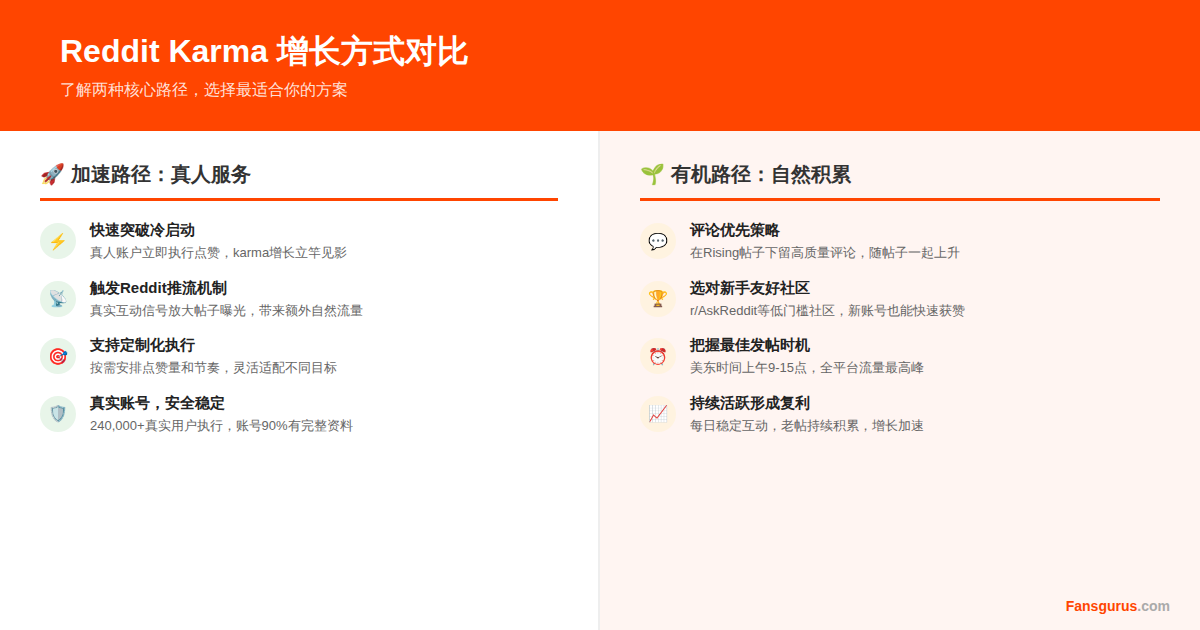Select the shield icon for 真实账号安全稳定

(57, 413)
